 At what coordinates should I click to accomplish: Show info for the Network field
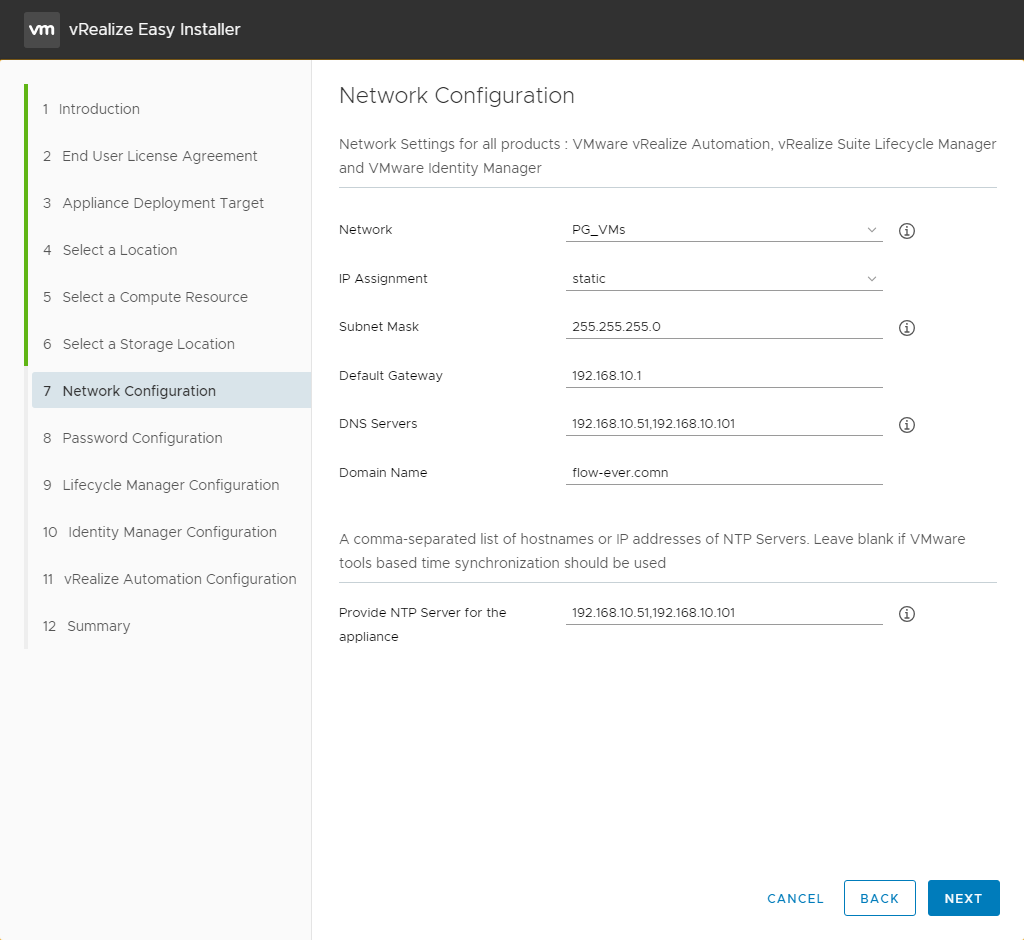[906, 231]
